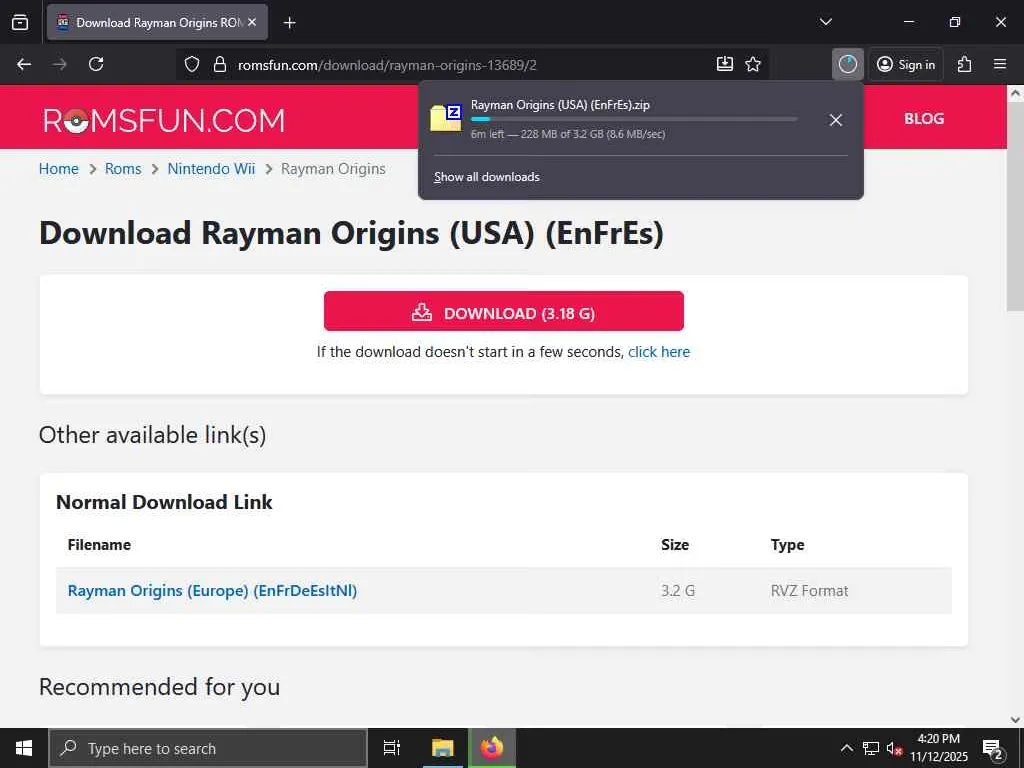
Task: Click the Rayman Origins (USA) (EnFrEs).zip filename
Action: tap(560, 104)
